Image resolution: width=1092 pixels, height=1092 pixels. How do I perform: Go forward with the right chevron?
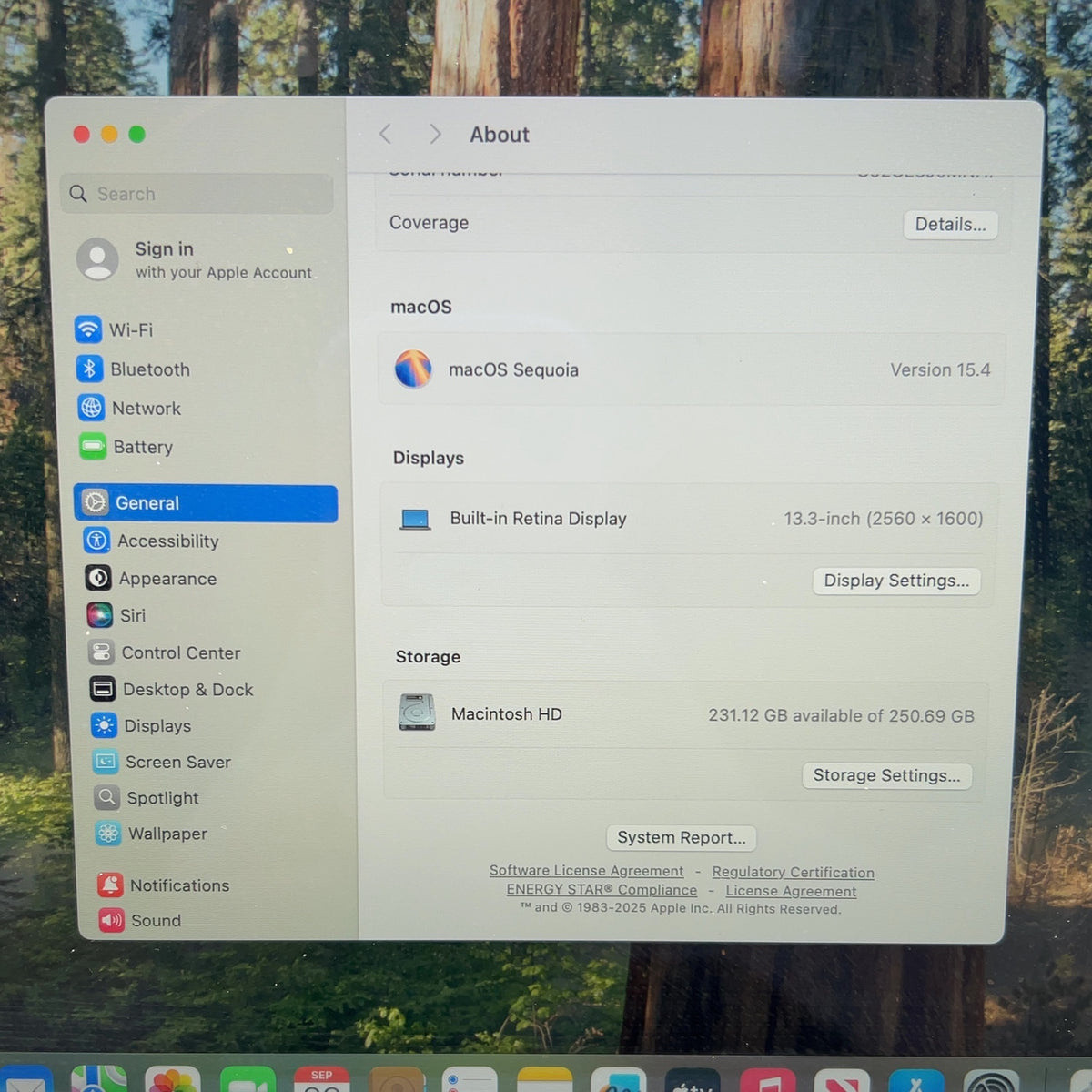click(x=435, y=134)
